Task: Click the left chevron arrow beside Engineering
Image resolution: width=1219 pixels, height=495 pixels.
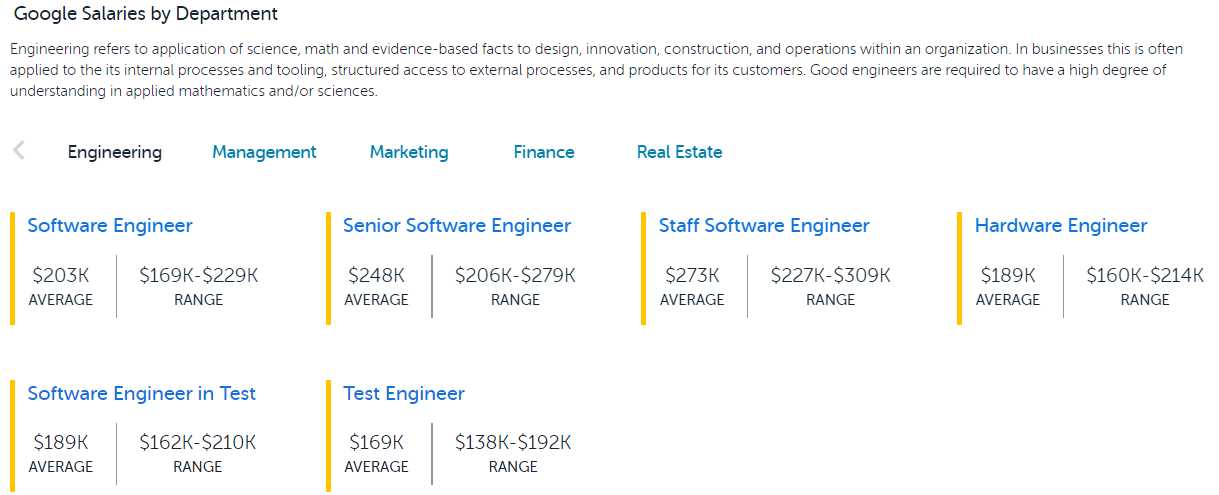Action: tap(19, 151)
